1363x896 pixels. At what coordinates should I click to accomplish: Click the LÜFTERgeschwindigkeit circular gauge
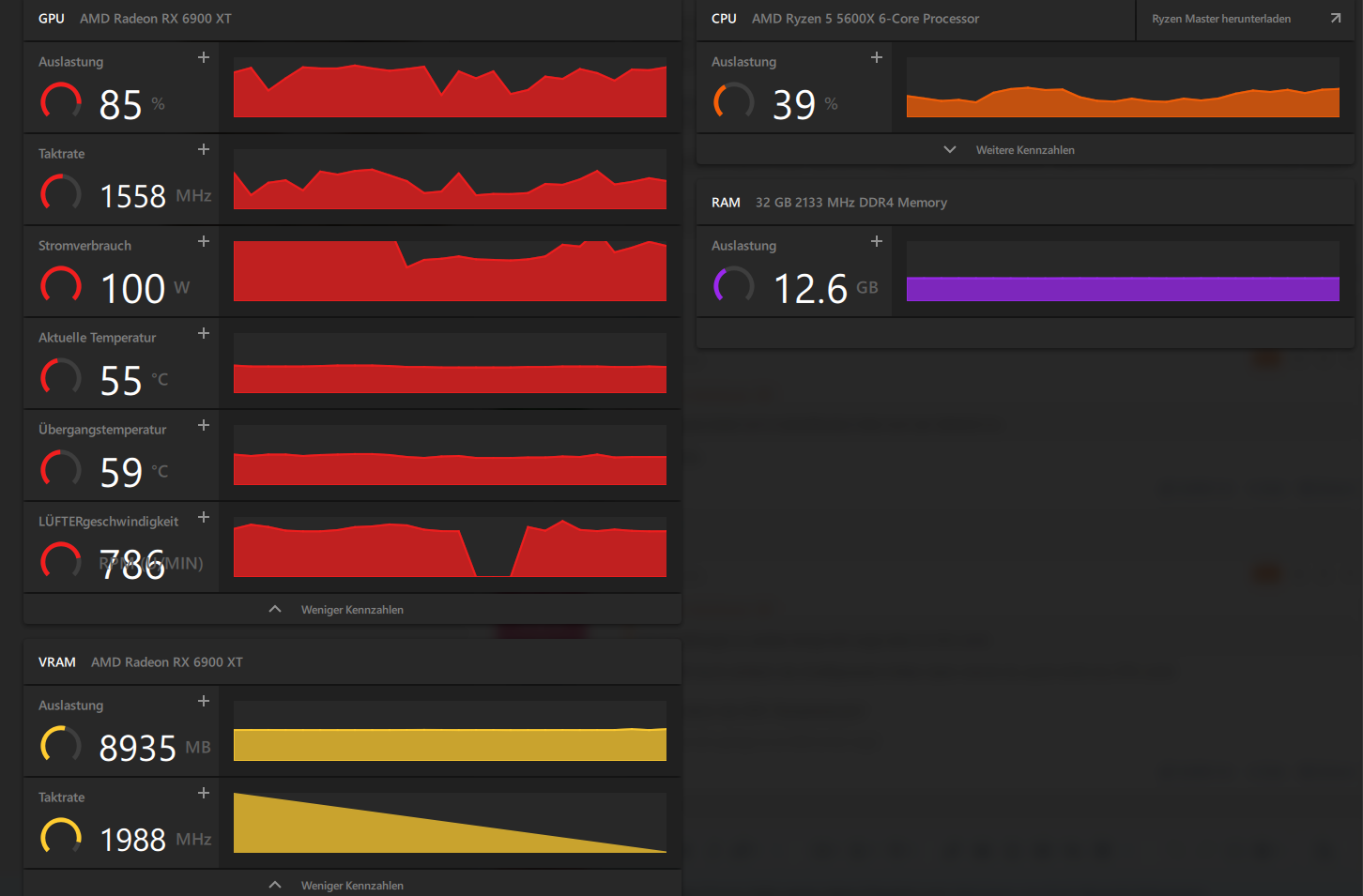pyautogui.click(x=61, y=561)
